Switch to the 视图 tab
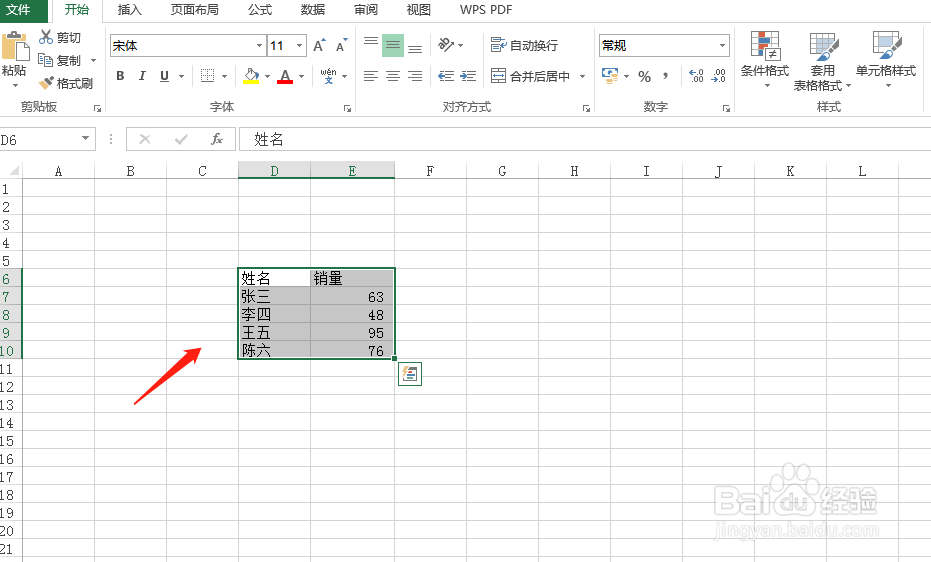The width and height of the screenshot is (931, 562). coord(419,9)
